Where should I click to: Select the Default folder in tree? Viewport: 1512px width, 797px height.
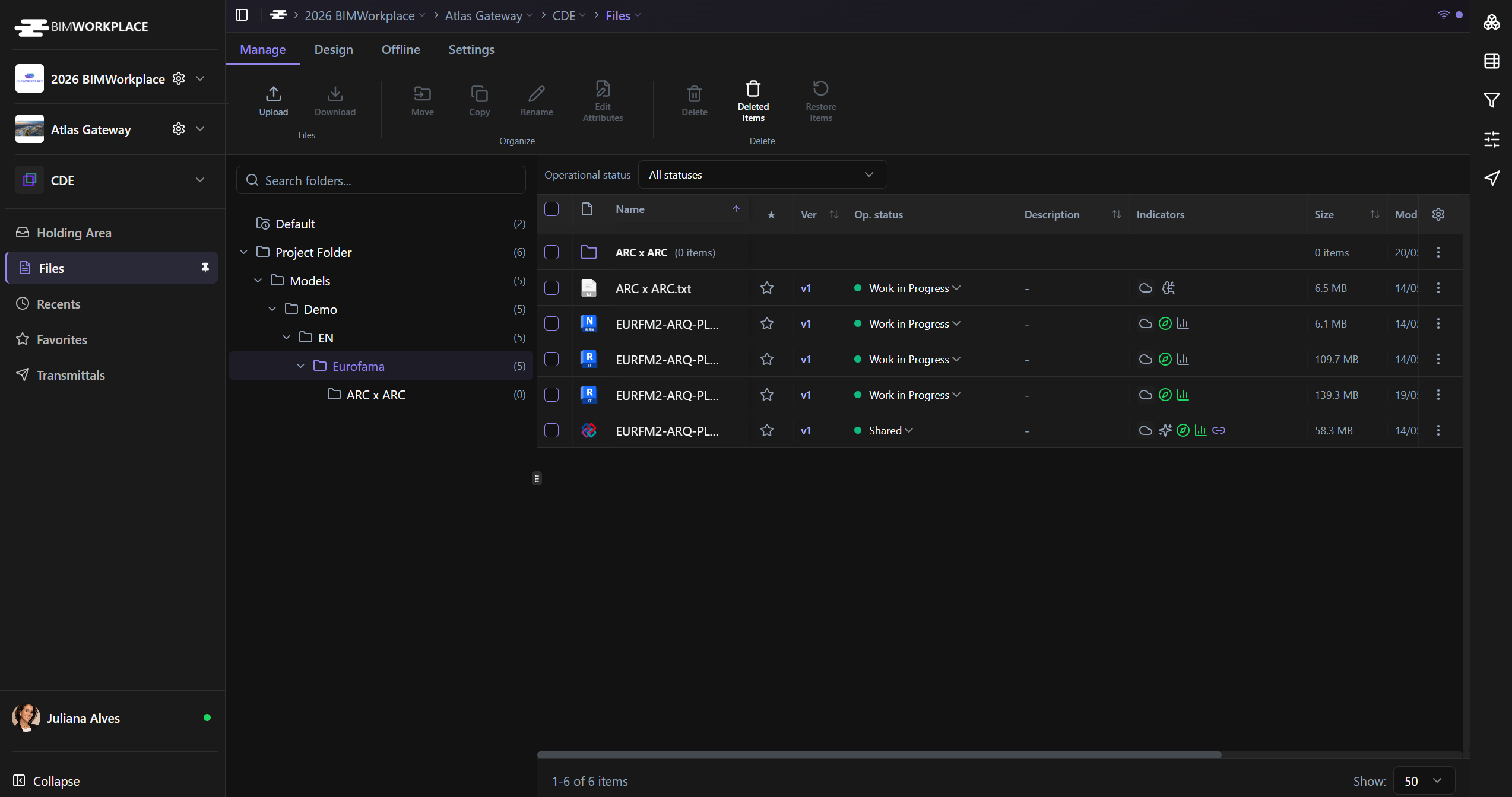click(381, 224)
